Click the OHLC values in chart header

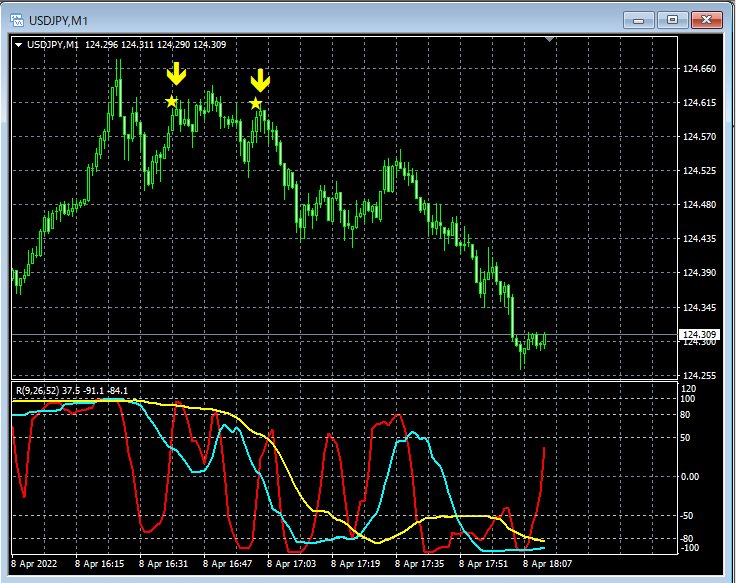tap(156, 45)
